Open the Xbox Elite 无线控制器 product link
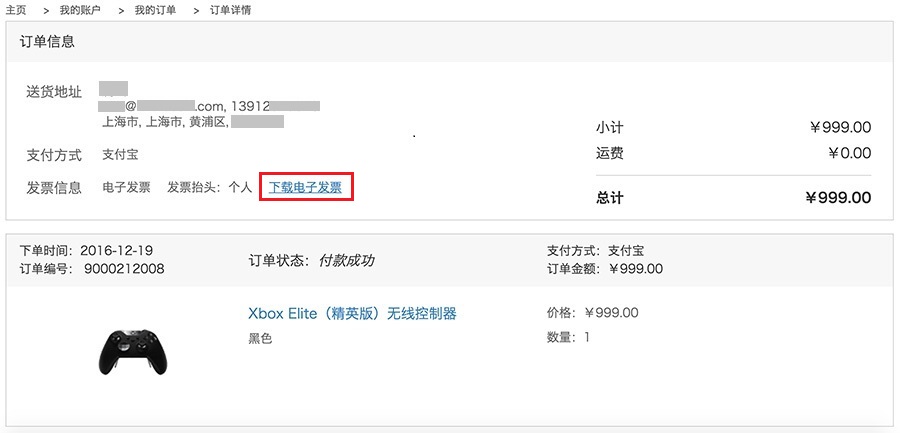Image resolution: width=900 pixels, height=433 pixels. [x=352, y=313]
